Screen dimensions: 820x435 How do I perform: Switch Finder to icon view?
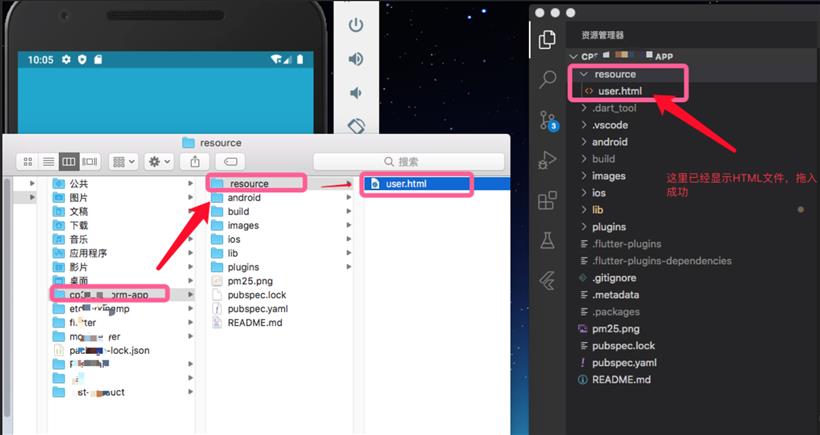28,162
